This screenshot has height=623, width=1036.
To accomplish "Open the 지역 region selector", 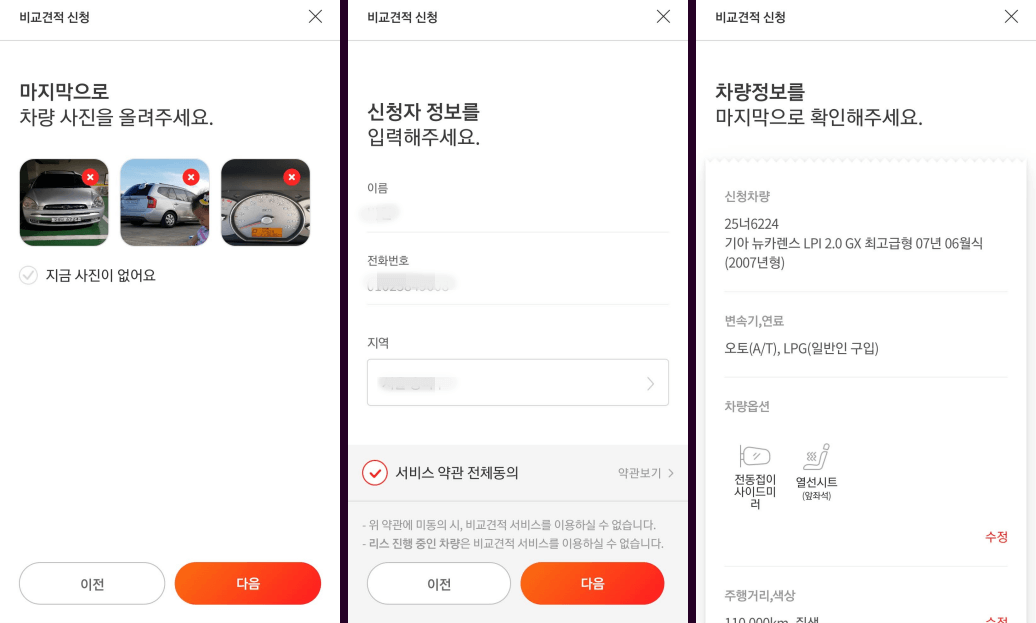I will click(x=518, y=382).
